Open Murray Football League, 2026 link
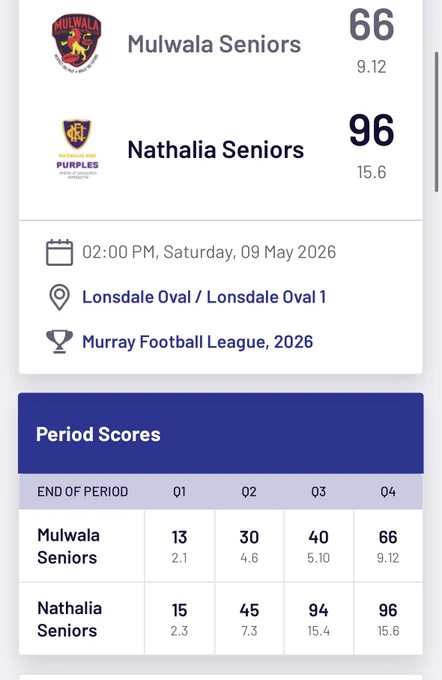442x680 pixels. click(197, 342)
